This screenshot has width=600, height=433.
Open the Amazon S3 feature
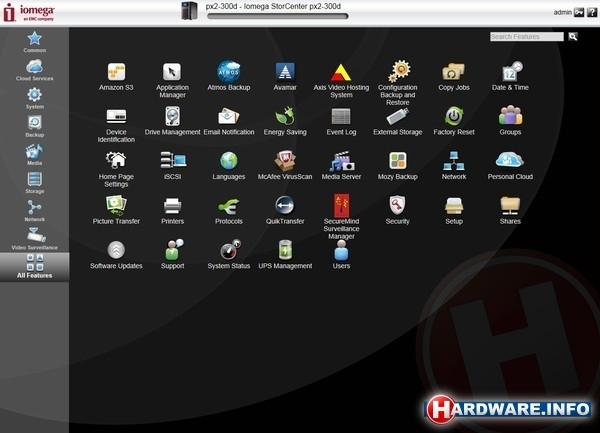pyautogui.click(x=116, y=77)
